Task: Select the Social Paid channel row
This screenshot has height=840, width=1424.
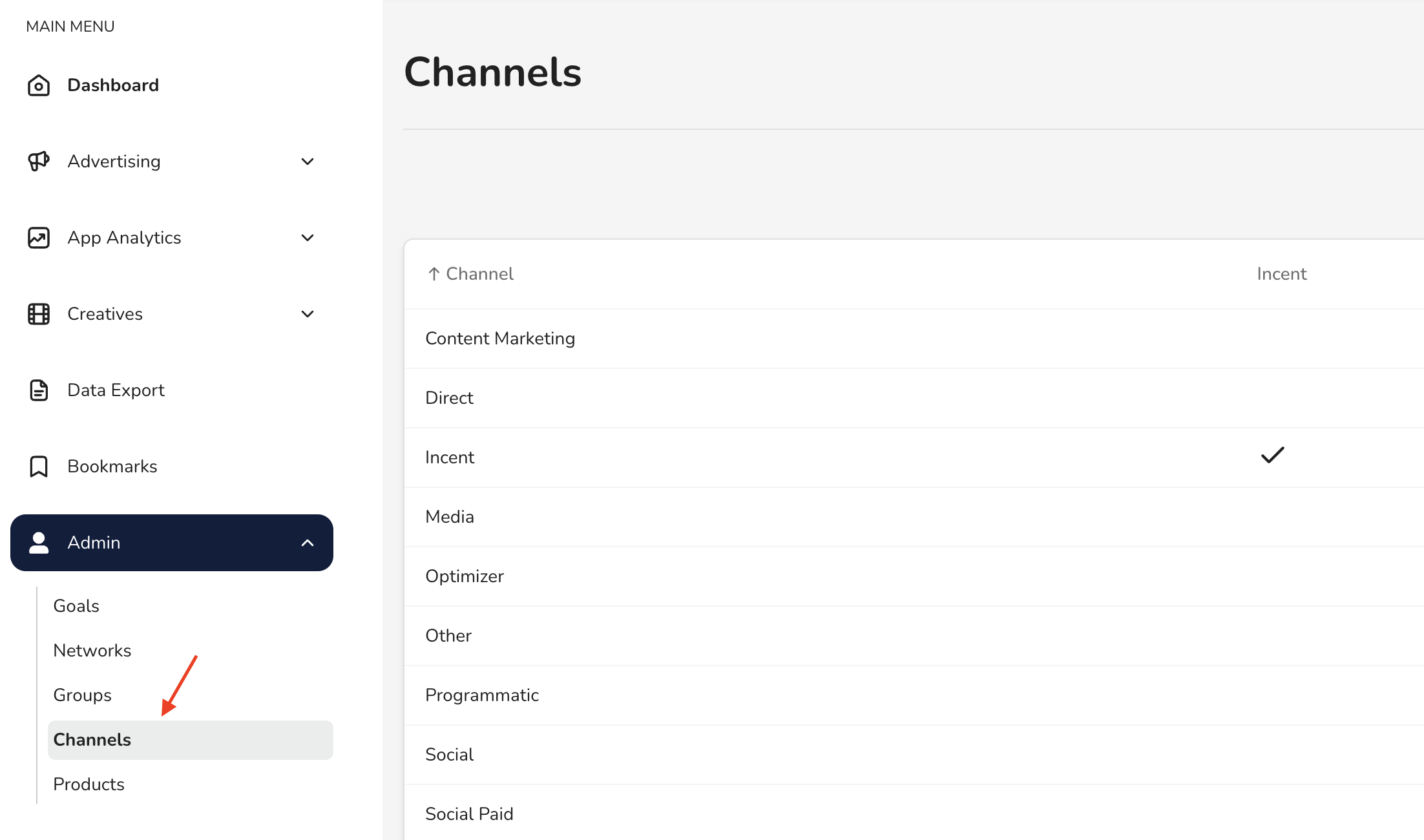Action: tap(914, 813)
